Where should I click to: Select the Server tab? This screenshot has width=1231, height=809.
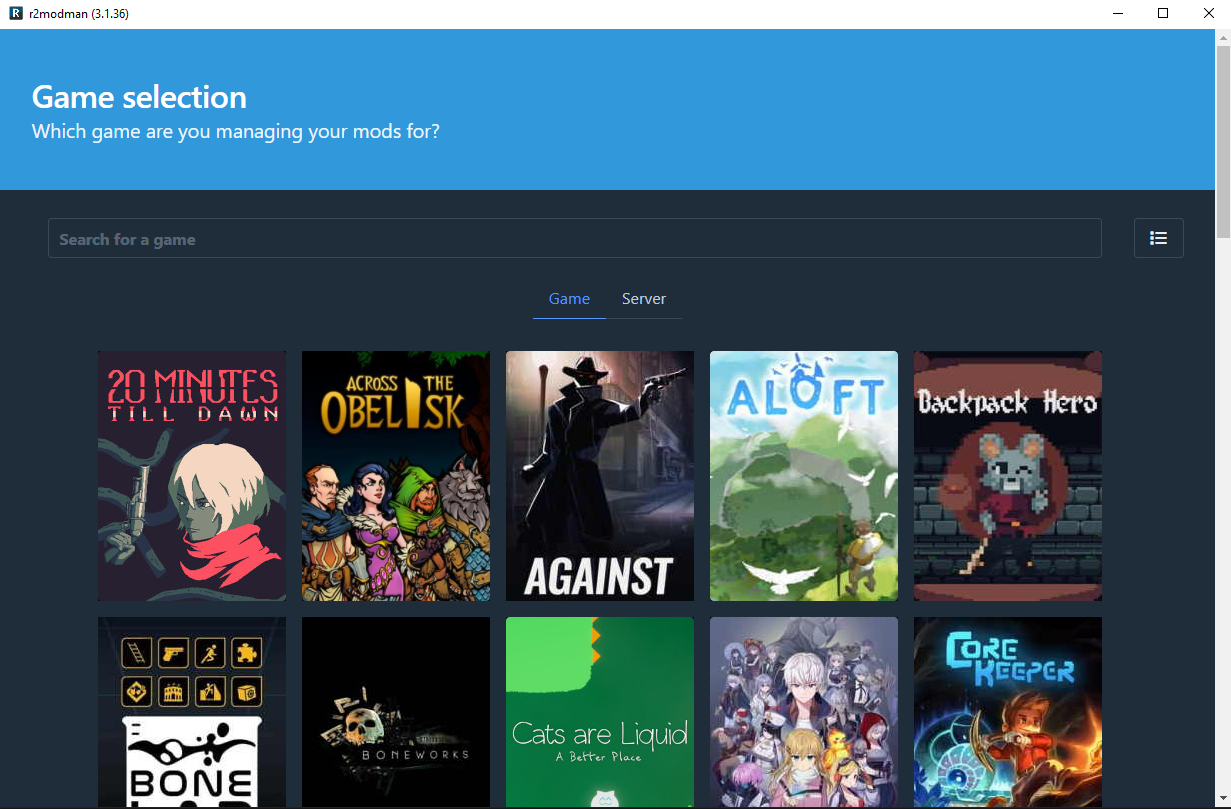pyautogui.click(x=644, y=299)
